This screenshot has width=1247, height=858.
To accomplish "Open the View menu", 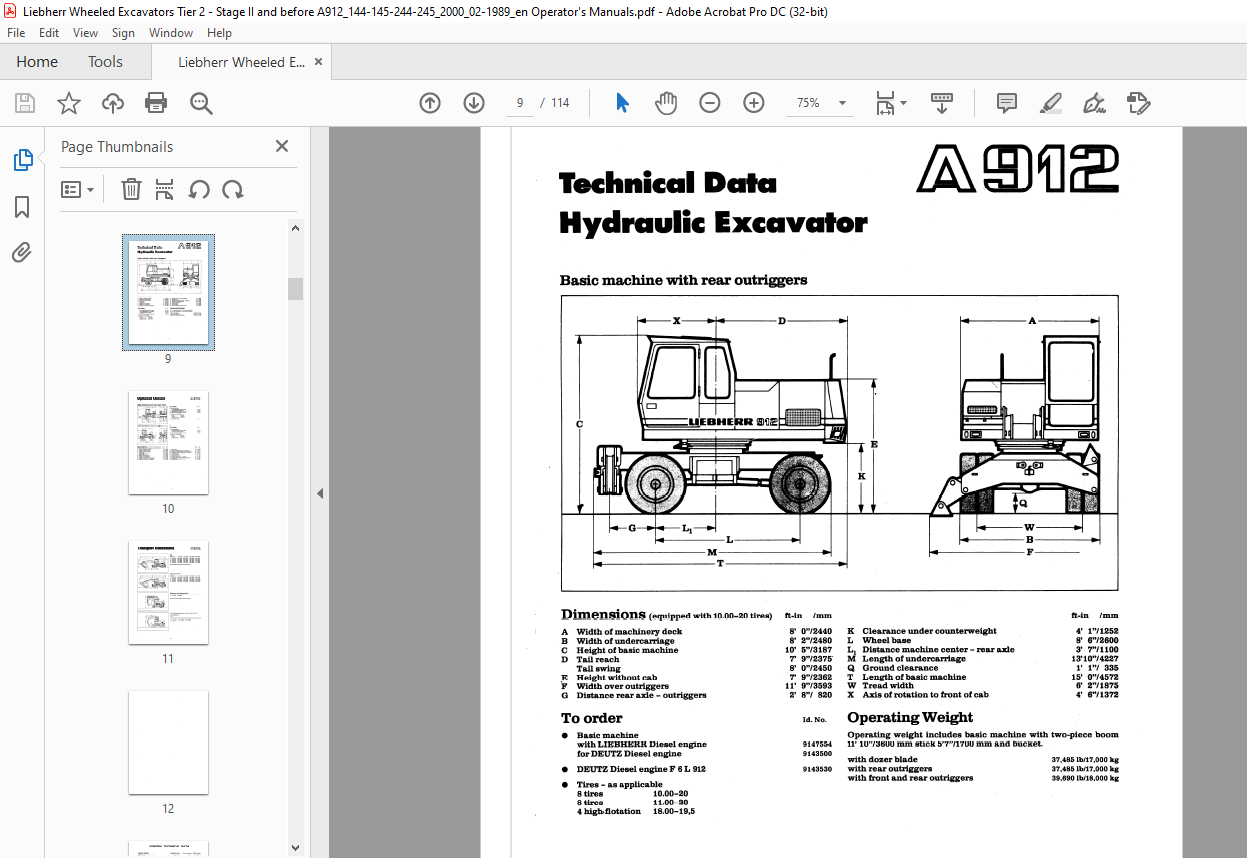I will click(86, 33).
